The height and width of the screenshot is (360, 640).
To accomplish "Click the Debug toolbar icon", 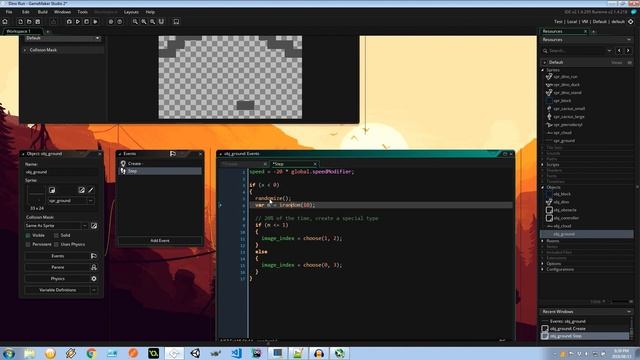I will point(69,22).
